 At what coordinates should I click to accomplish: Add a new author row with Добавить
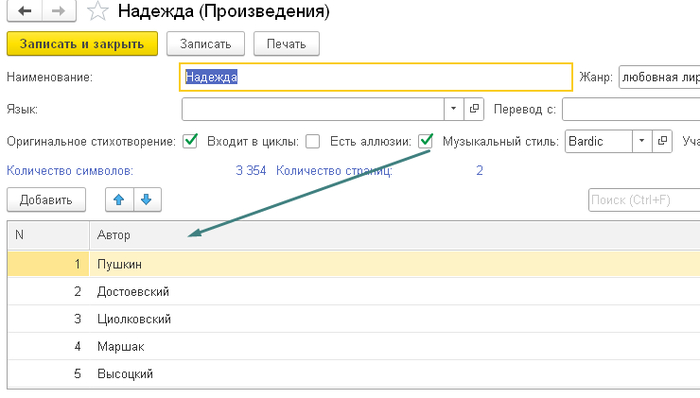click(46, 199)
